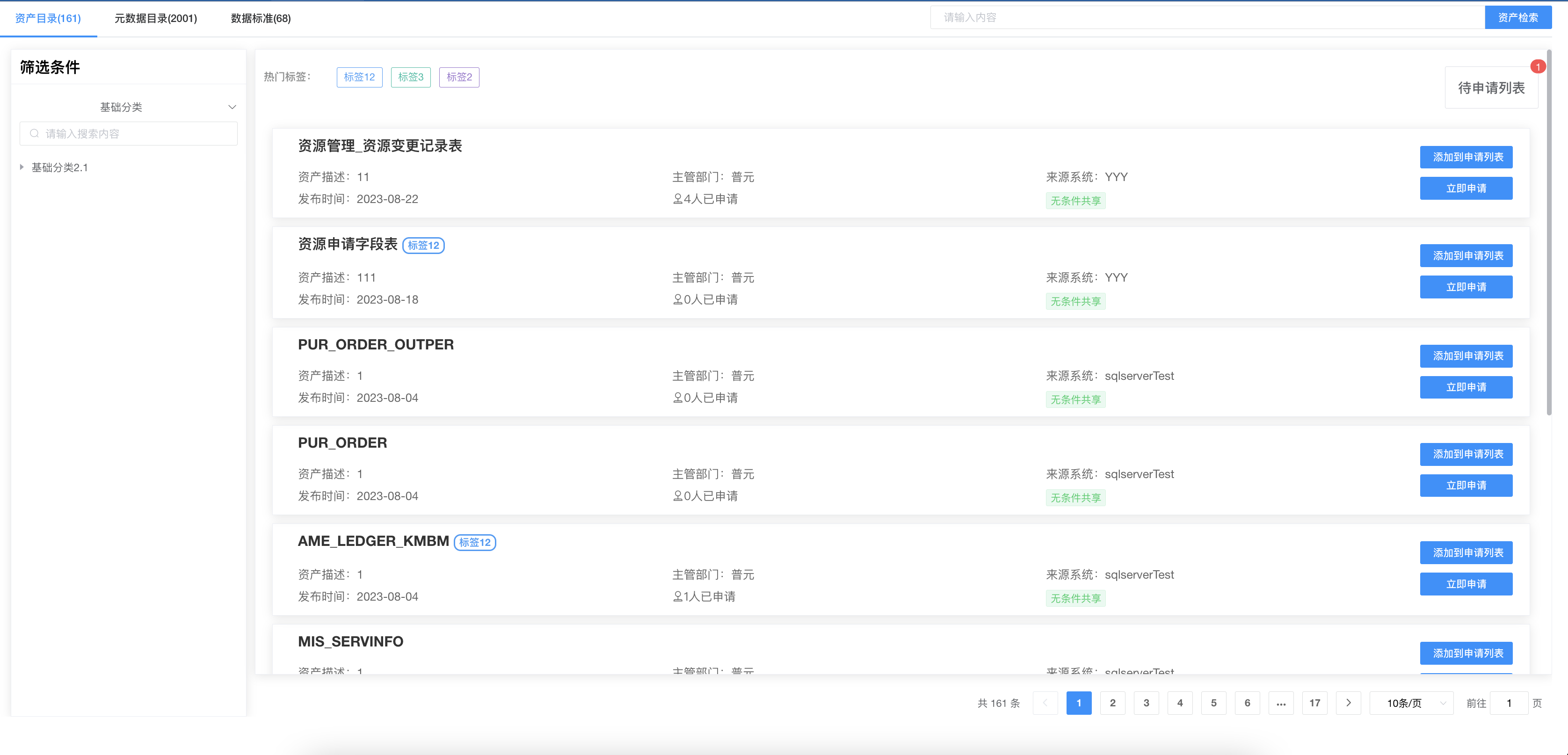Click the next page arrow
Image resolution: width=1568 pixels, height=755 pixels.
(1348, 703)
